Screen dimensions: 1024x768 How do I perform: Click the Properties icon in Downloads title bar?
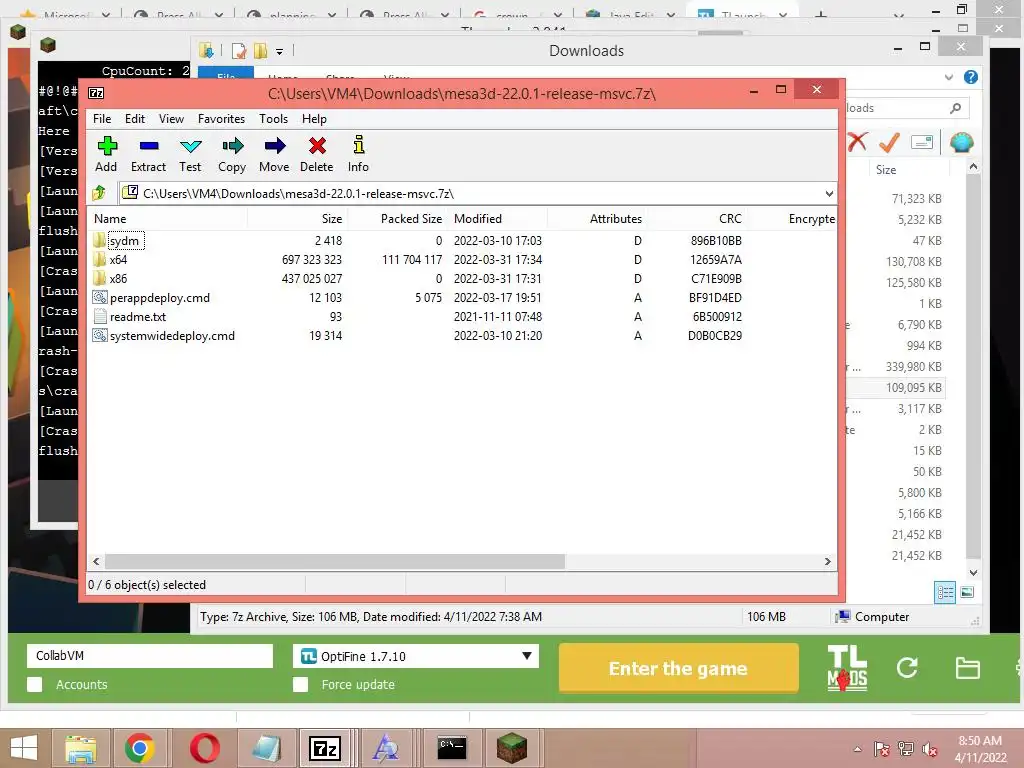[x=239, y=50]
